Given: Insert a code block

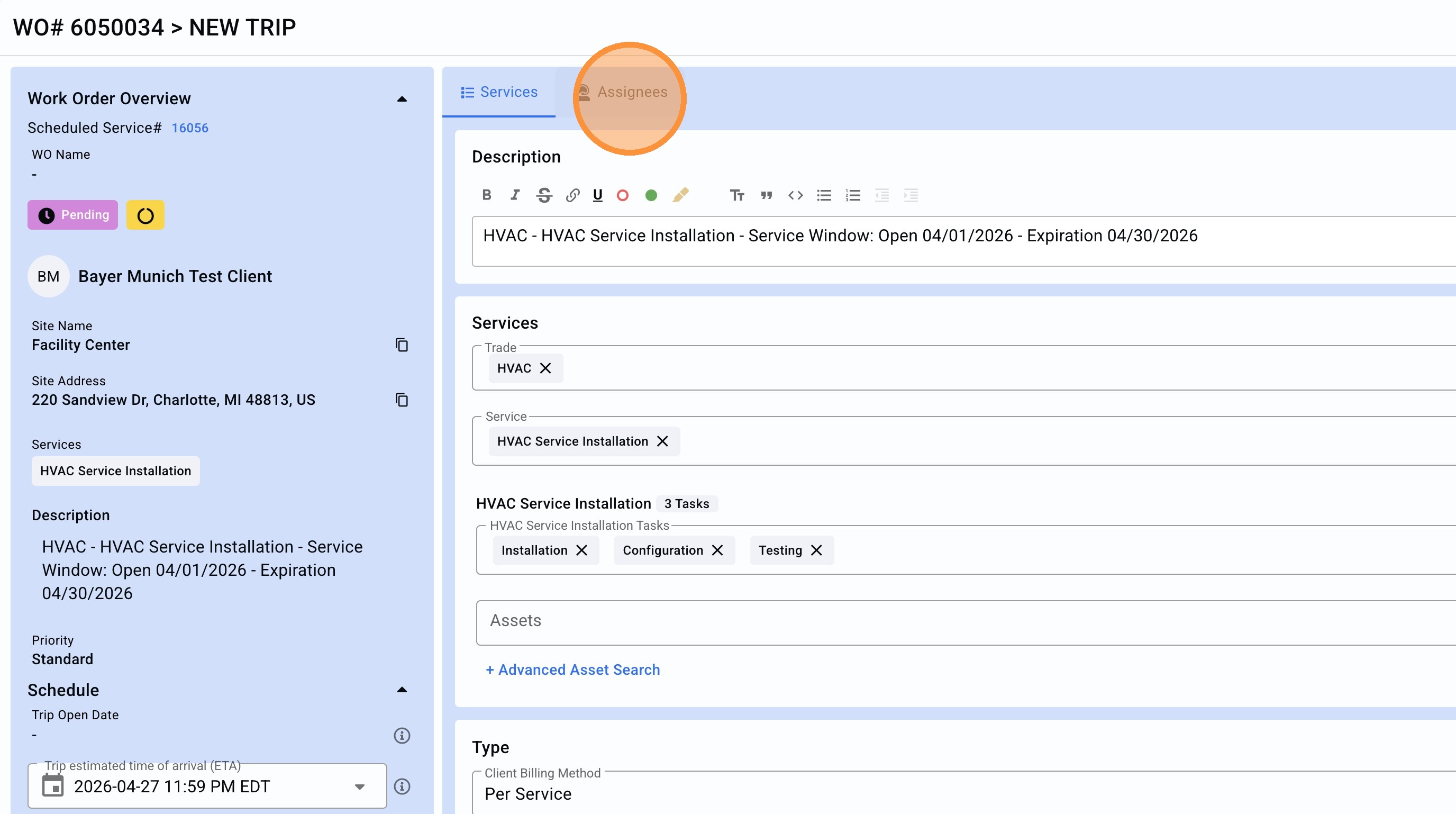Looking at the screenshot, I should tap(795, 195).
